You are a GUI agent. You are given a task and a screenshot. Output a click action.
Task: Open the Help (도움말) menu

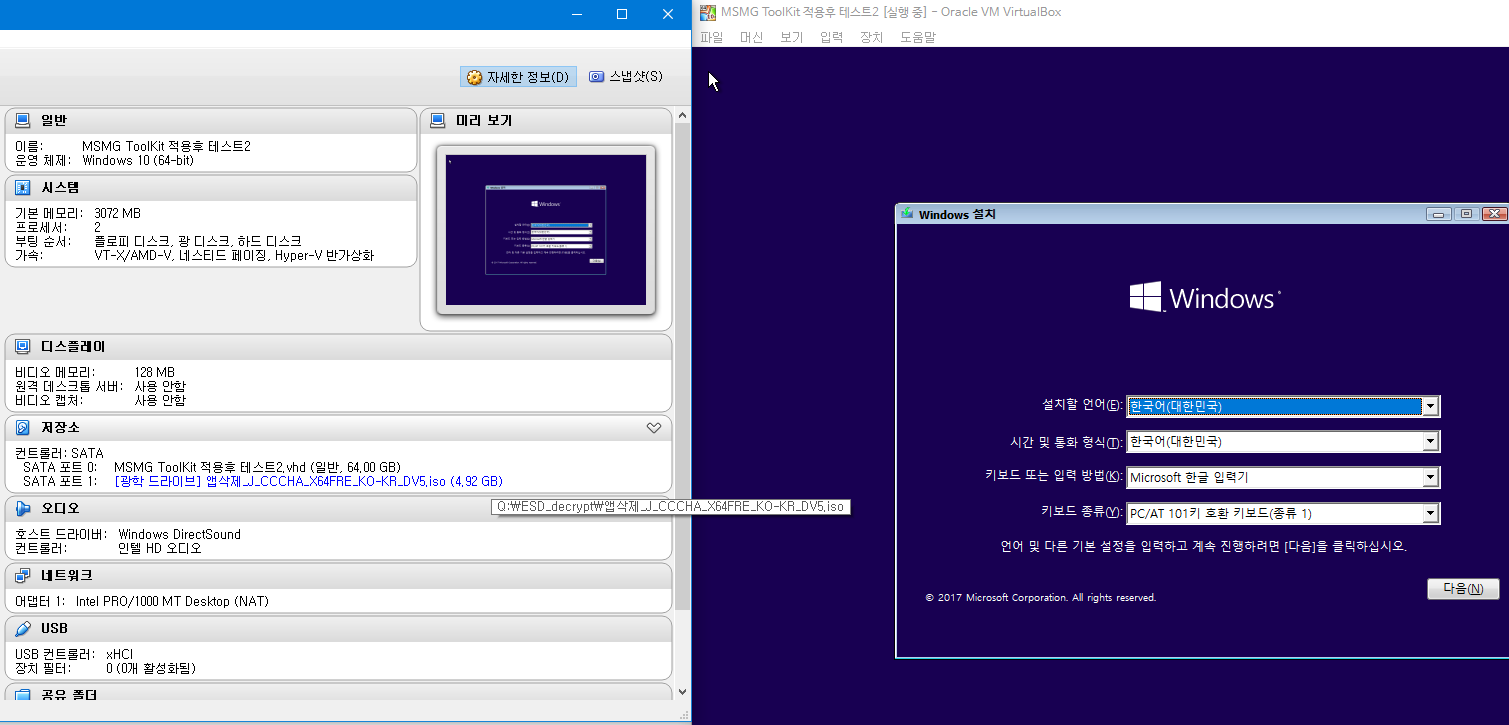click(x=917, y=37)
